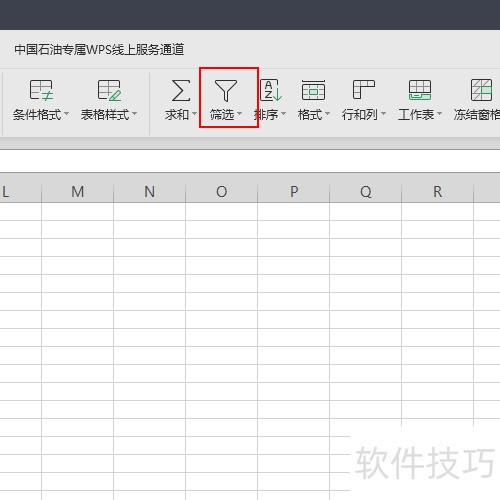Click first empty cell under column P
The width and height of the screenshot is (500, 500).
pos(294,211)
